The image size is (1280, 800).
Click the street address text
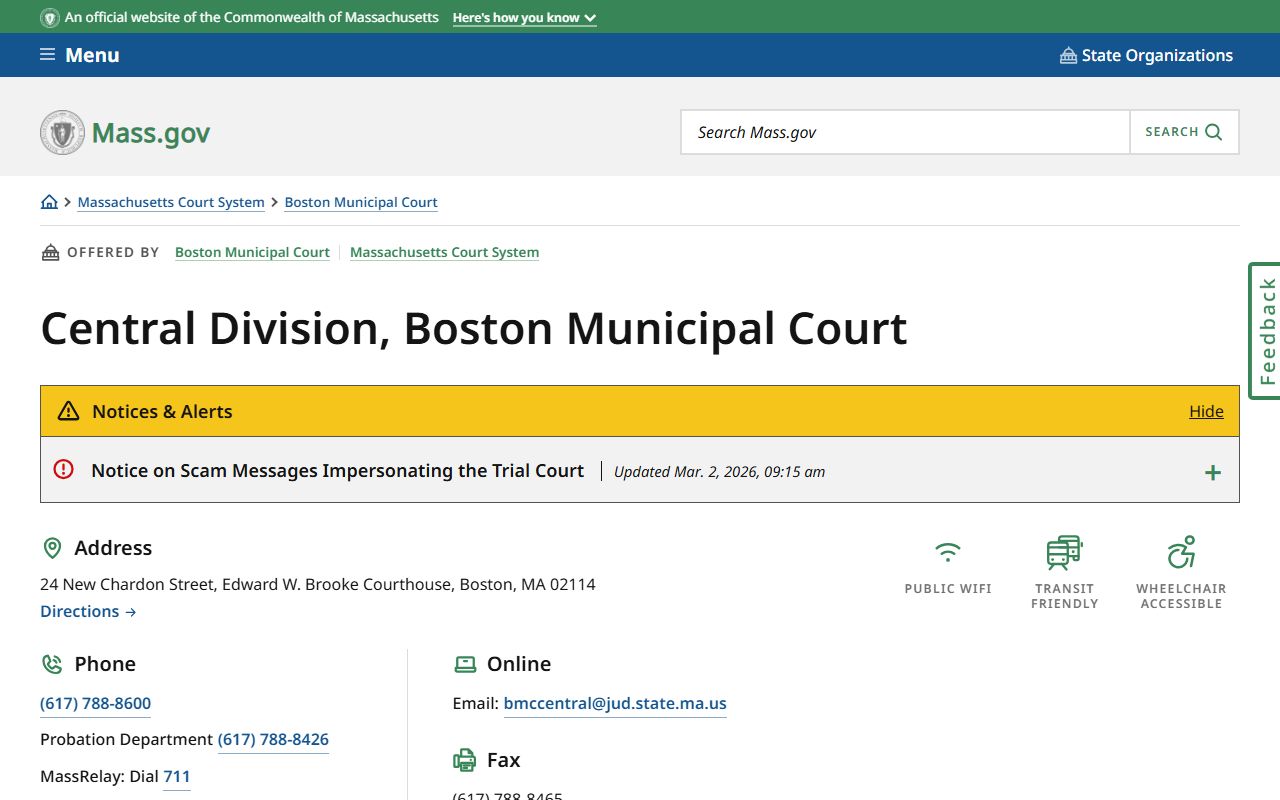(318, 584)
